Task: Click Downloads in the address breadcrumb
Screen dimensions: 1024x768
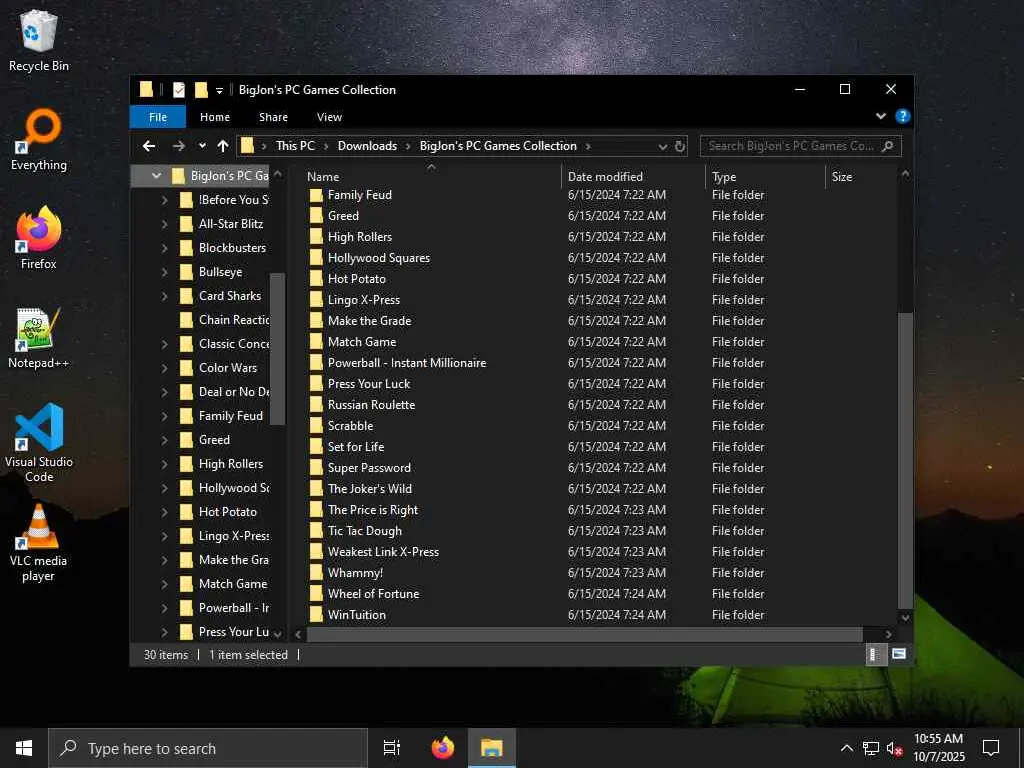Action: pos(367,146)
